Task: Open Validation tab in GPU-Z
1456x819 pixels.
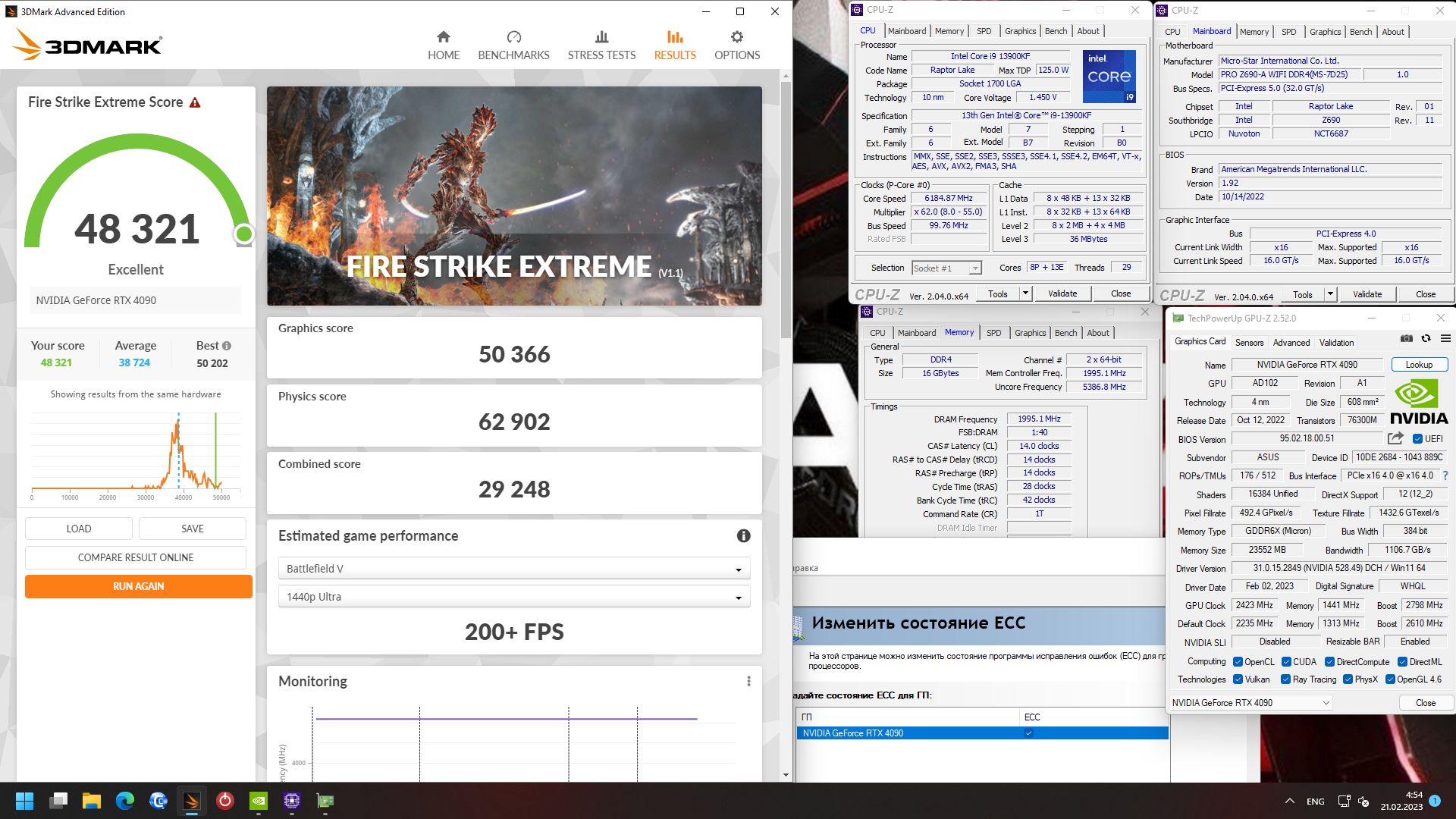Action: pos(1336,343)
